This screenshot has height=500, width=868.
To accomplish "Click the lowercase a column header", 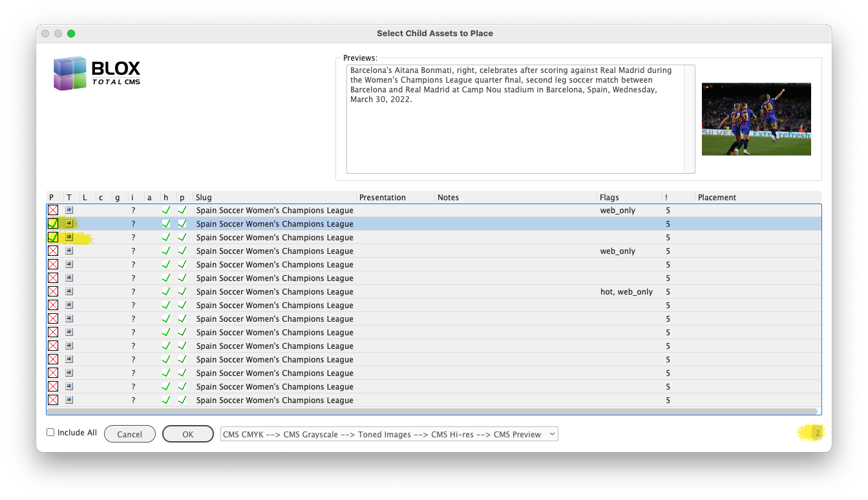I will coord(149,197).
